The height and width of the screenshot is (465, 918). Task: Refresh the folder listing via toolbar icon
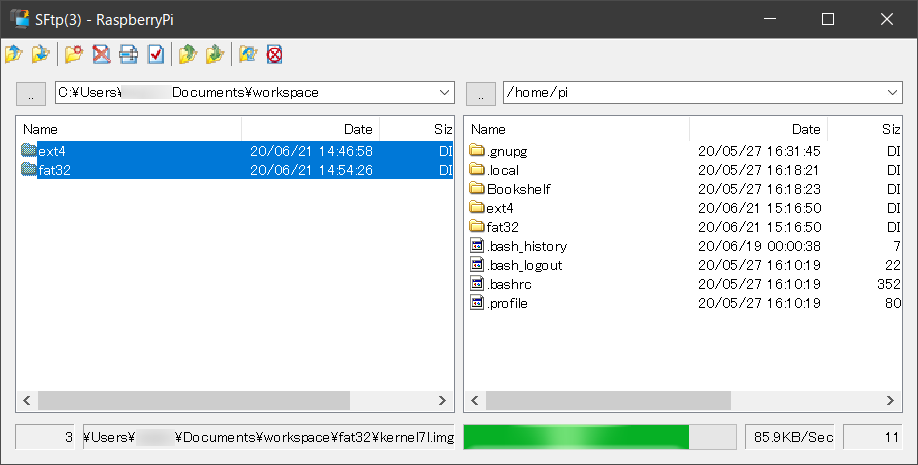point(248,54)
